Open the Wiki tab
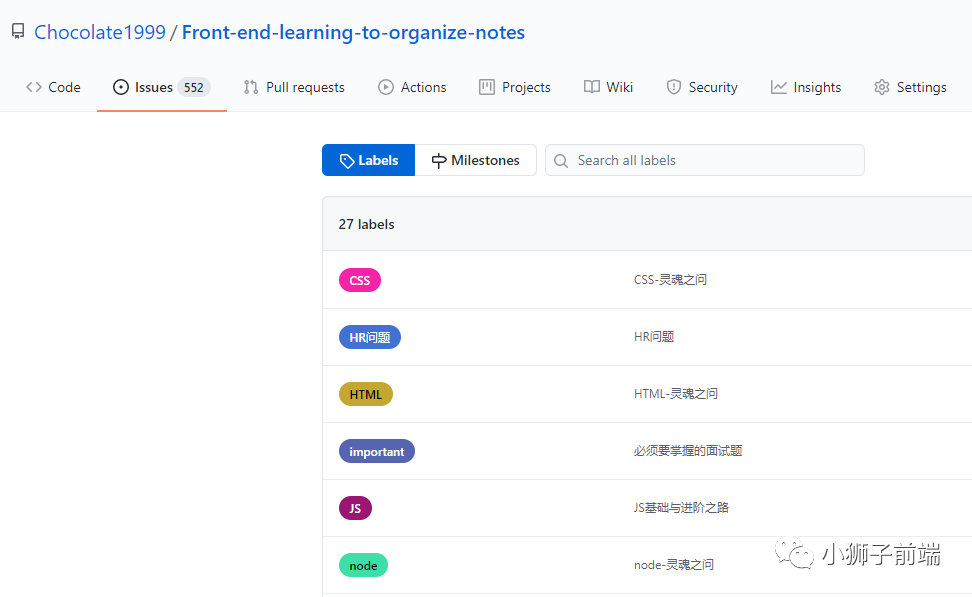This screenshot has height=597, width=972. pos(608,87)
